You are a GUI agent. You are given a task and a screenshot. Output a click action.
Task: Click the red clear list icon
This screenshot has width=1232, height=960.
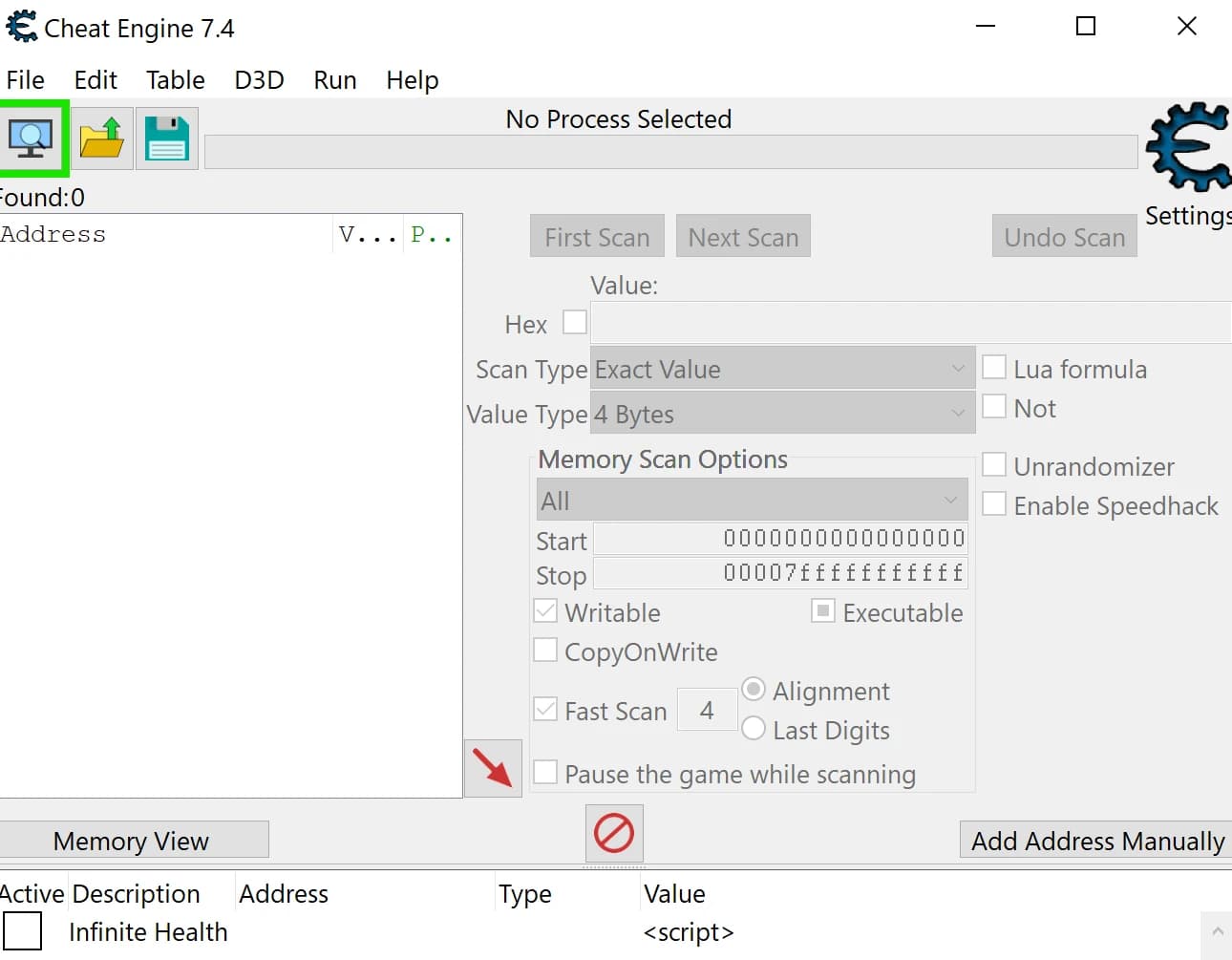(x=614, y=833)
